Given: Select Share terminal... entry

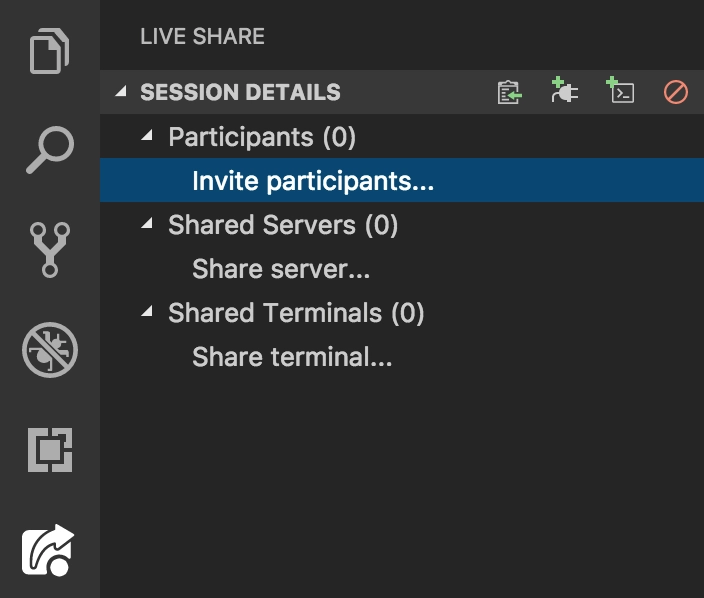Looking at the screenshot, I should [402, 356].
